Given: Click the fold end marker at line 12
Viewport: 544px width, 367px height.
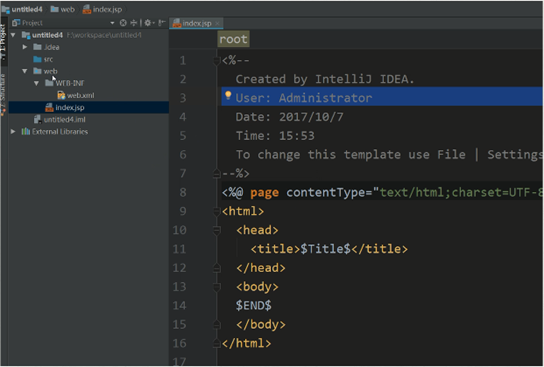Looking at the screenshot, I should (x=217, y=268).
